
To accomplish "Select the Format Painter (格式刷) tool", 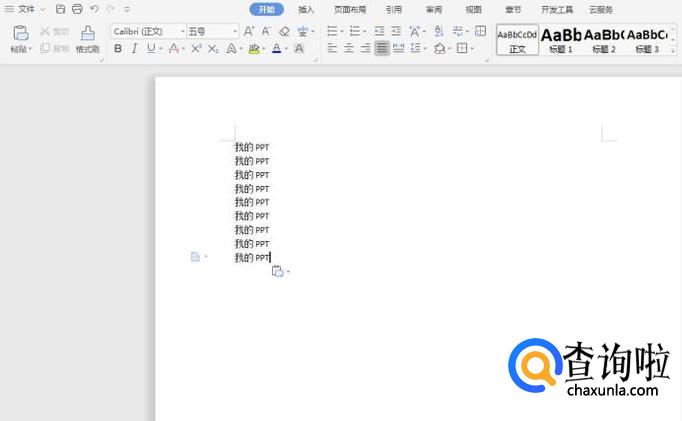I will (x=88, y=39).
